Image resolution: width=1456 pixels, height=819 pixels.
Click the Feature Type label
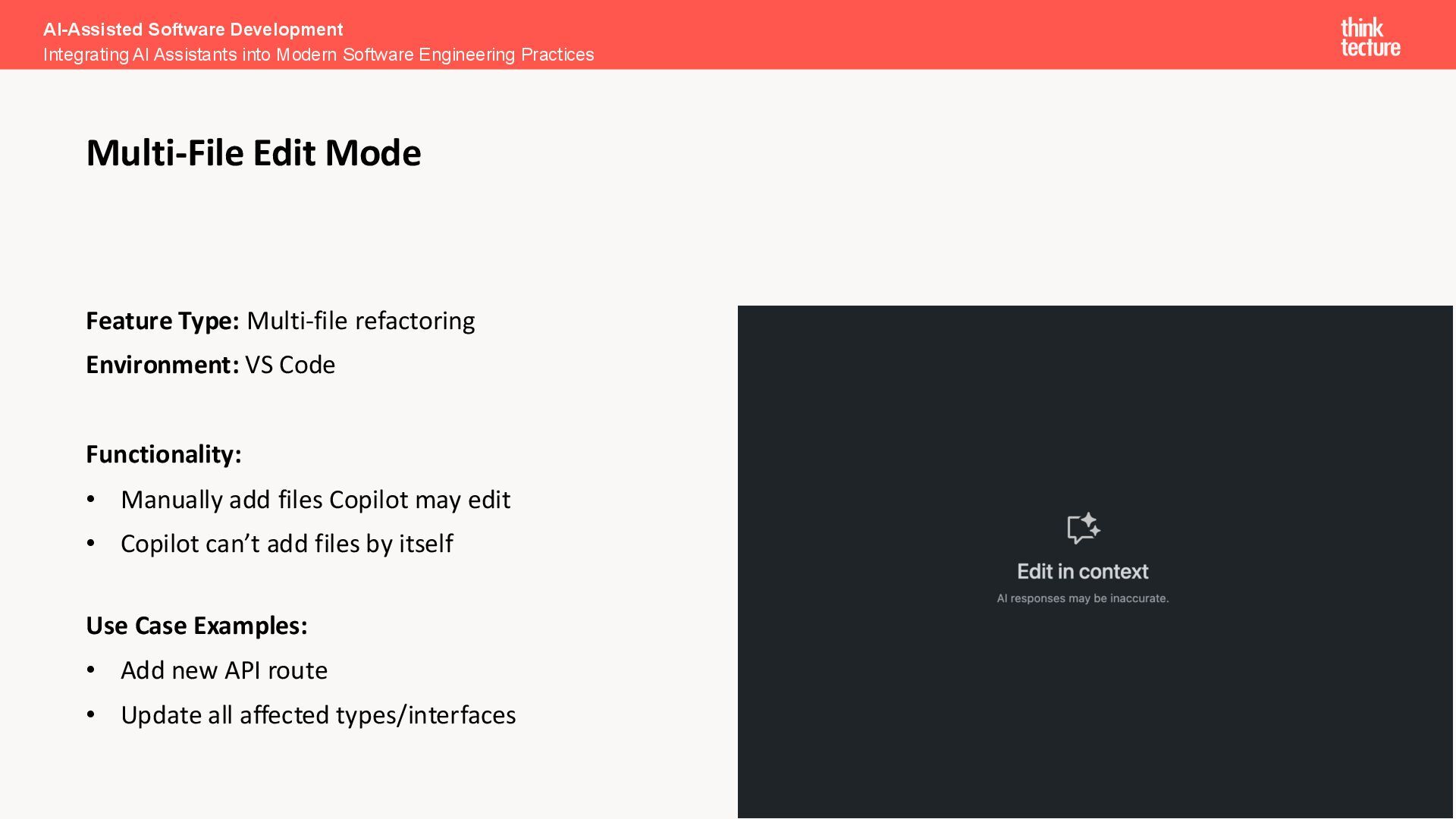[x=162, y=321]
